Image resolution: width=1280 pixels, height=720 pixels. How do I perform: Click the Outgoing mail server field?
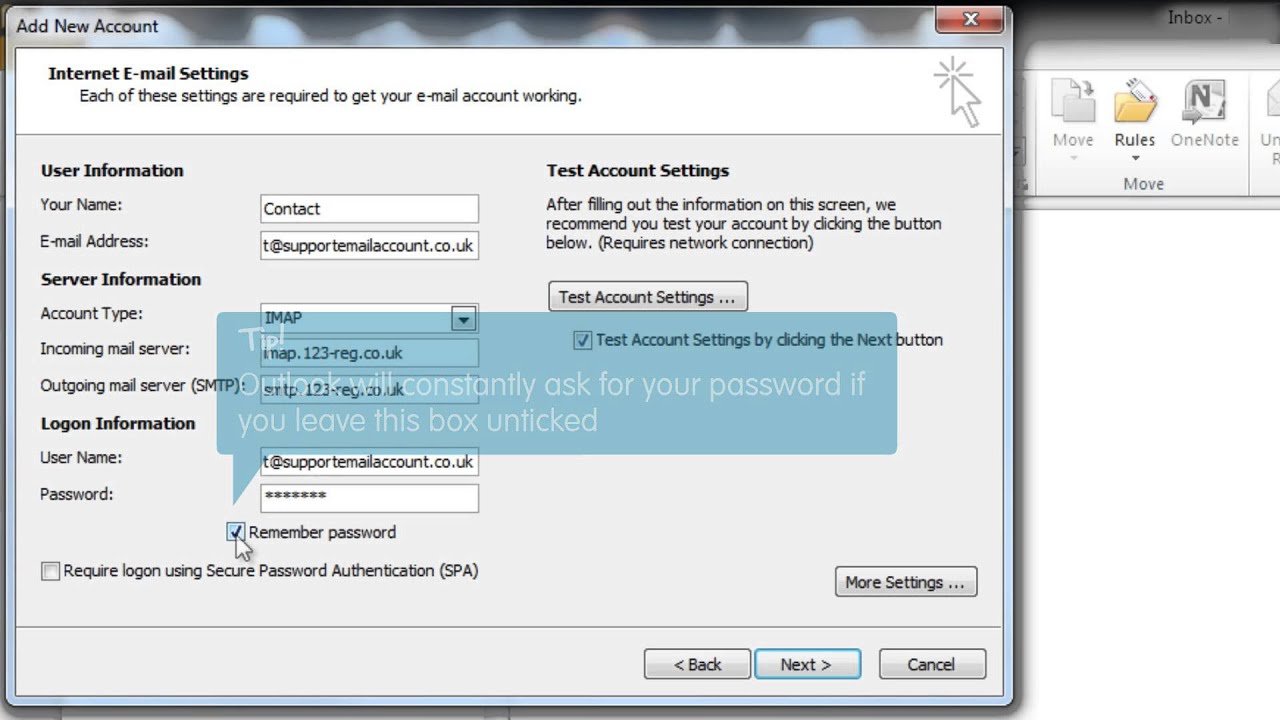click(x=369, y=389)
